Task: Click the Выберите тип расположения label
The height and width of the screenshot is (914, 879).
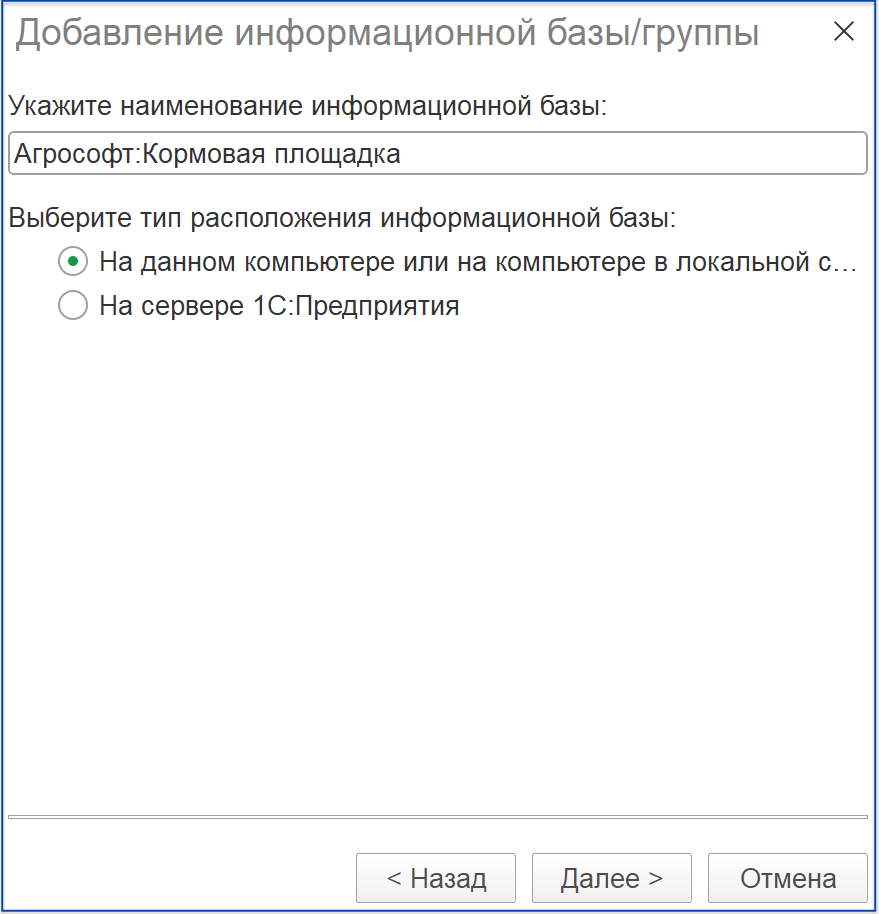Action: [342, 218]
